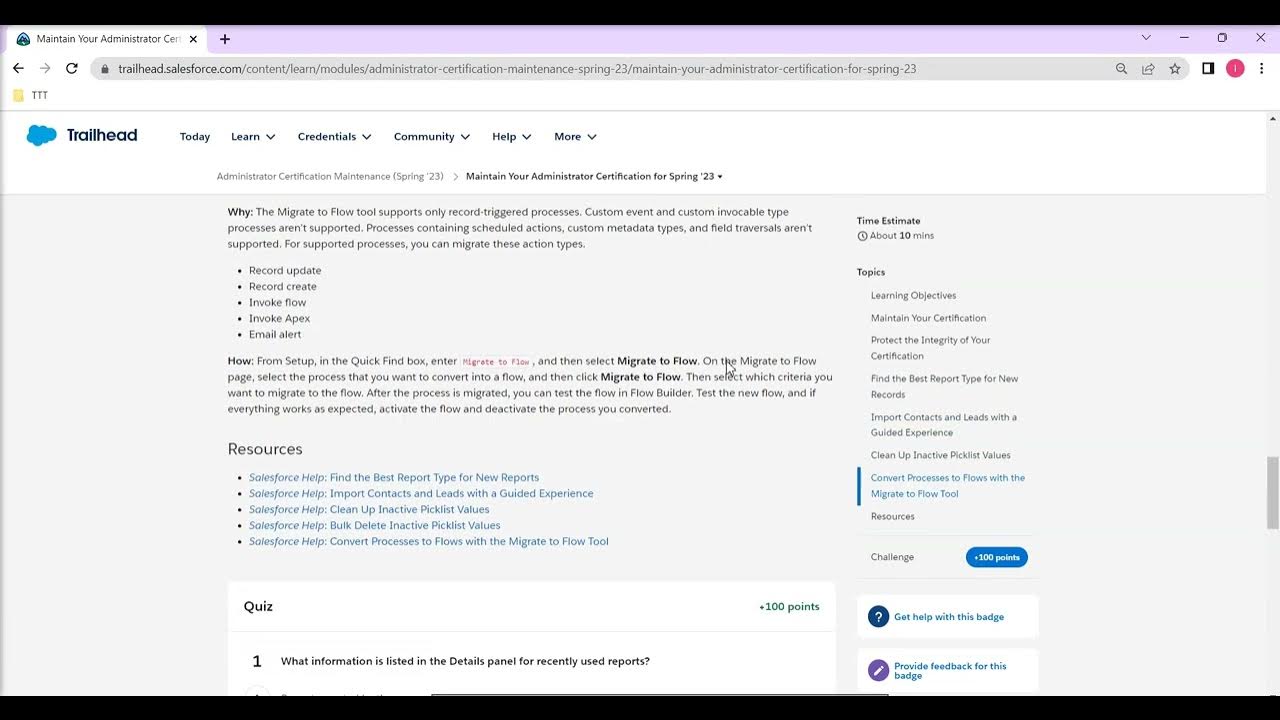
Task: Click the share page icon in address bar
Action: [x=1148, y=69]
